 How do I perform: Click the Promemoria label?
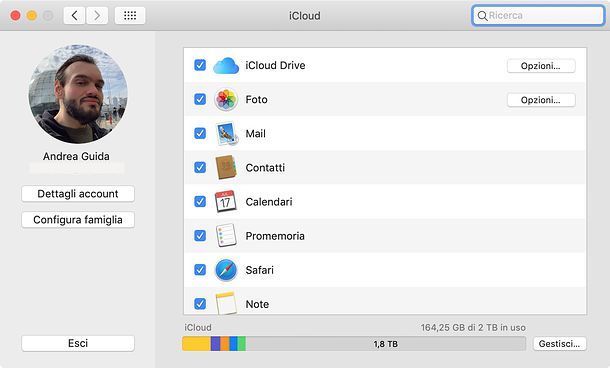click(x=275, y=236)
